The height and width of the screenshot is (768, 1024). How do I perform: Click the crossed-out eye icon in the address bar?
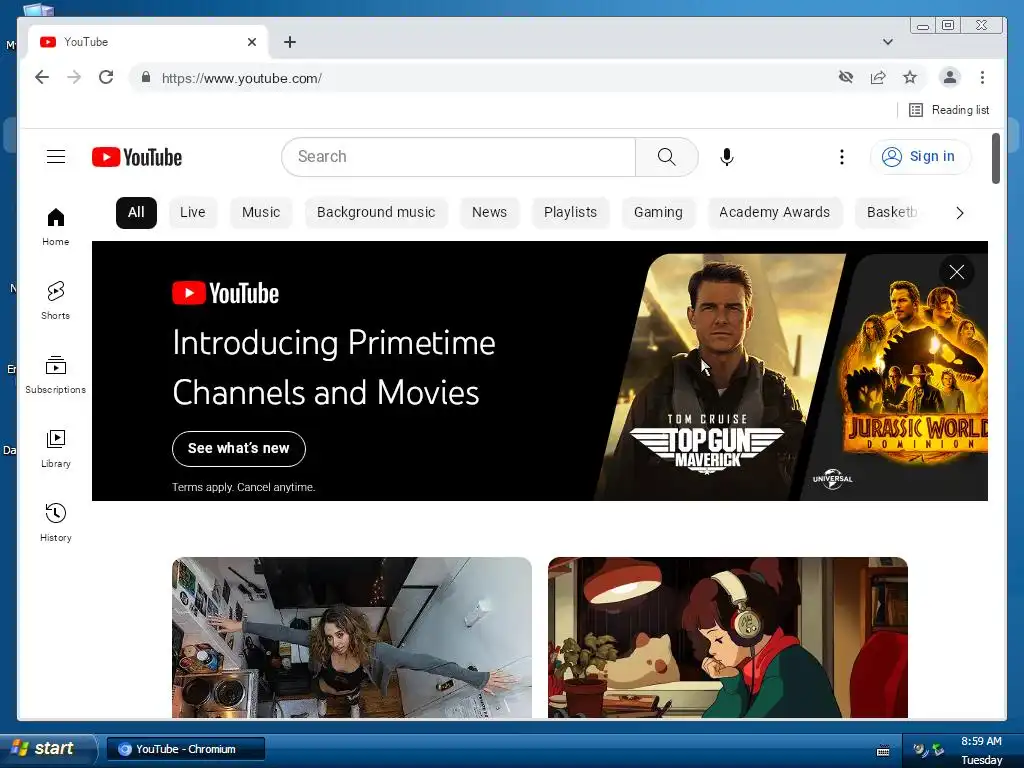click(x=846, y=78)
